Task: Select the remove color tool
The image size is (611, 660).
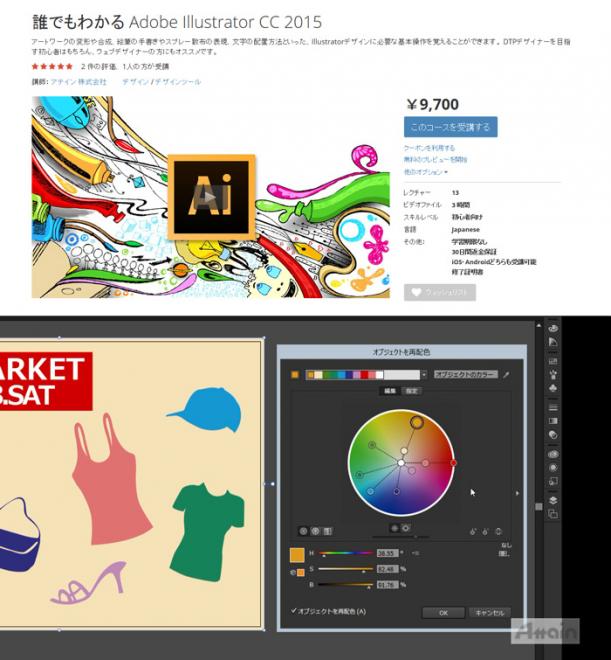Action: click(x=485, y=532)
